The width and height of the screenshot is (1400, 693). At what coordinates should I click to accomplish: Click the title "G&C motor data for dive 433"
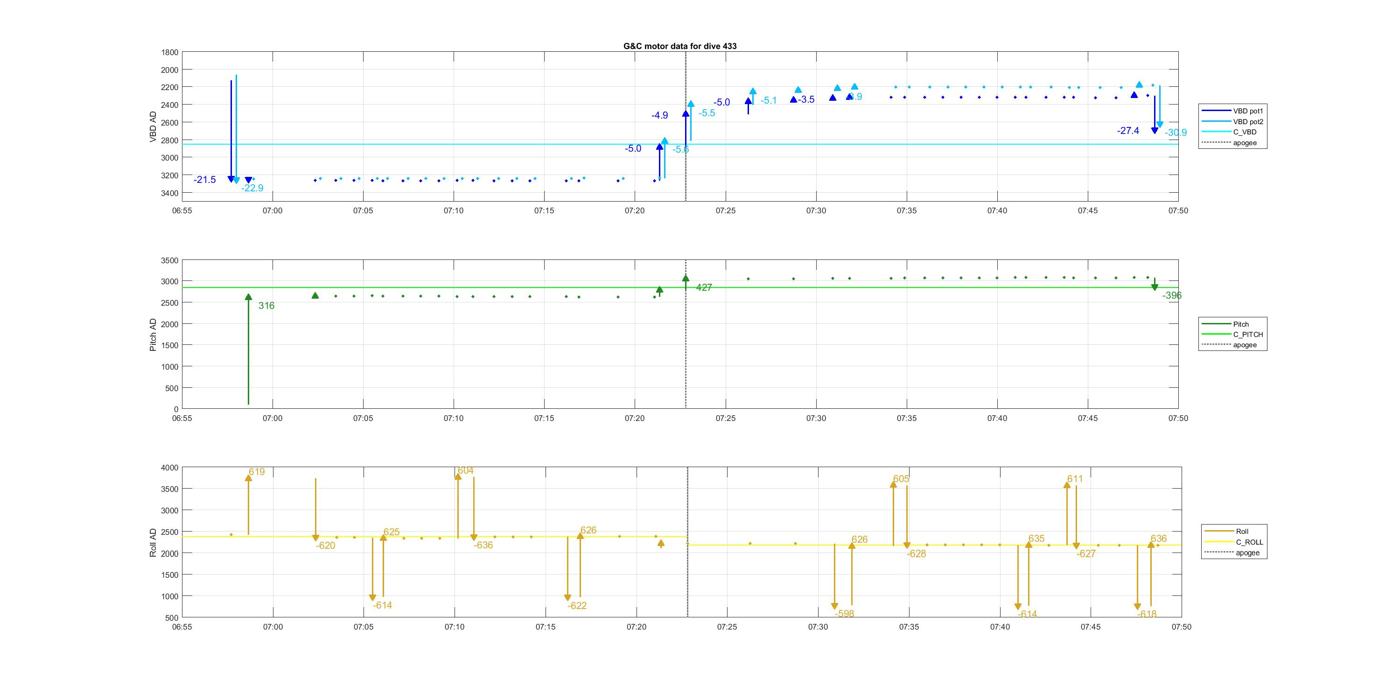click(x=679, y=46)
